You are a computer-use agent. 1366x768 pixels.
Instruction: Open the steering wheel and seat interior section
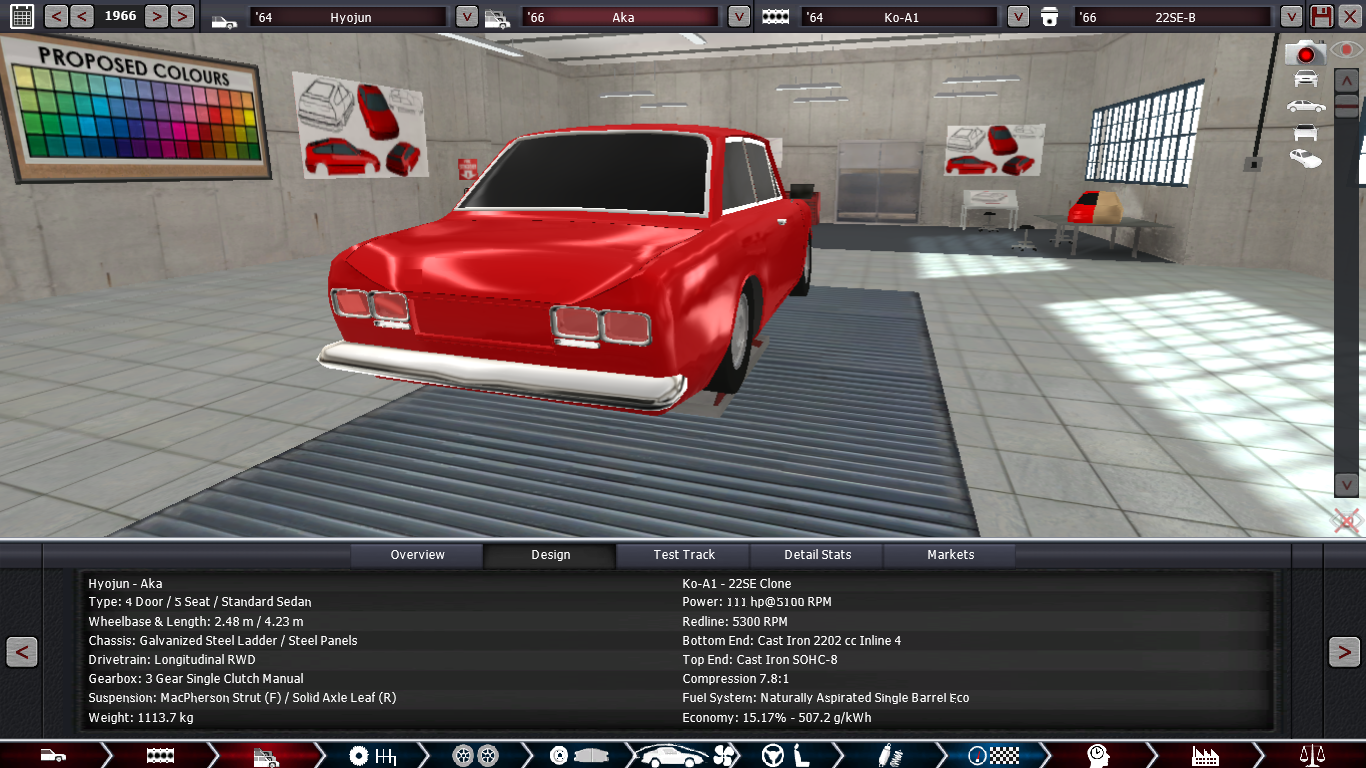[x=785, y=755]
